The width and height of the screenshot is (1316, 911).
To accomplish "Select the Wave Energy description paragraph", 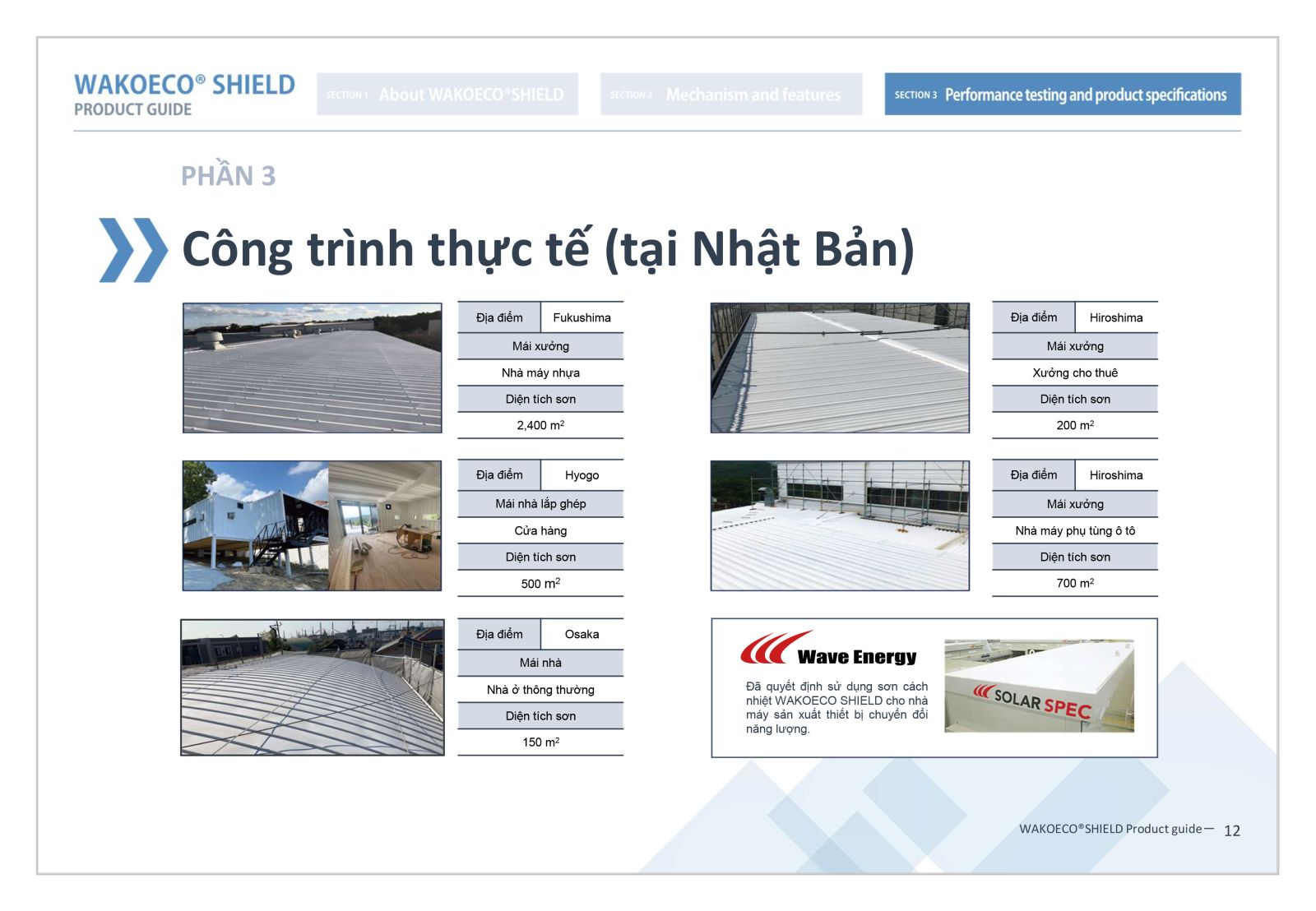I will (836, 707).
